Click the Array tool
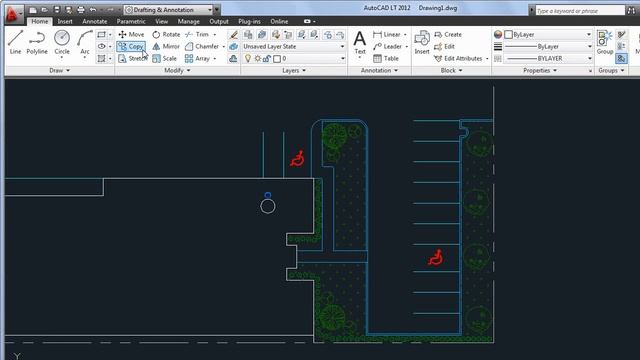This screenshot has width=640, height=360. point(198,59)
